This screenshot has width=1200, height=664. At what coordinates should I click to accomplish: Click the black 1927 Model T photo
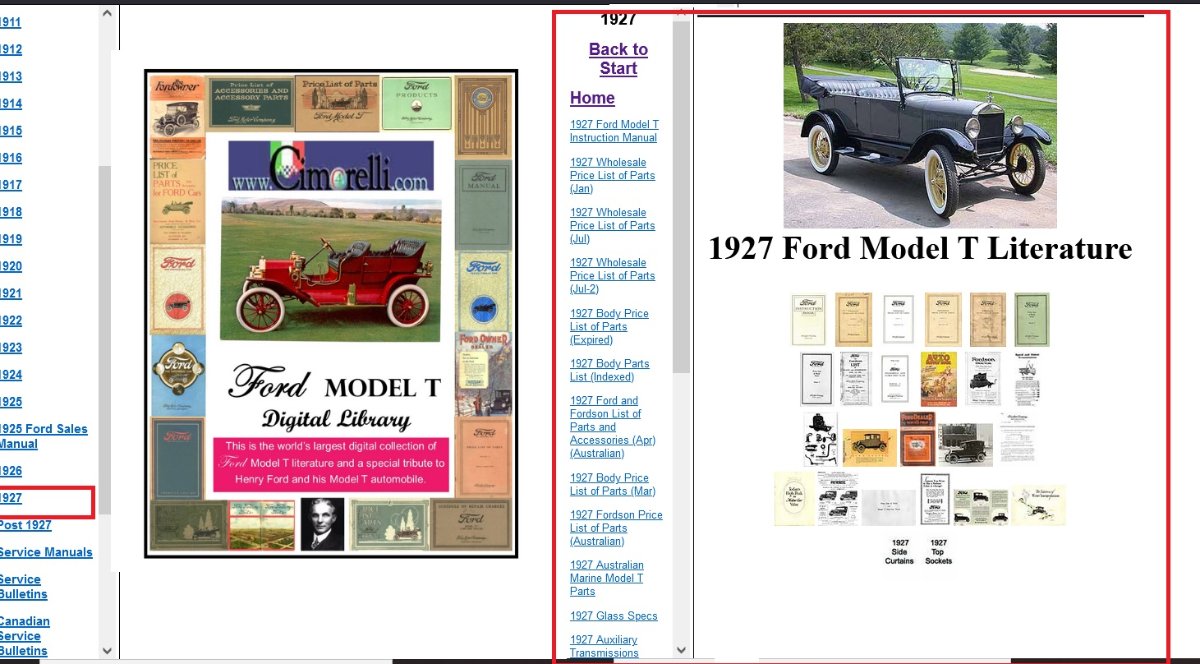tap(919, 126)
